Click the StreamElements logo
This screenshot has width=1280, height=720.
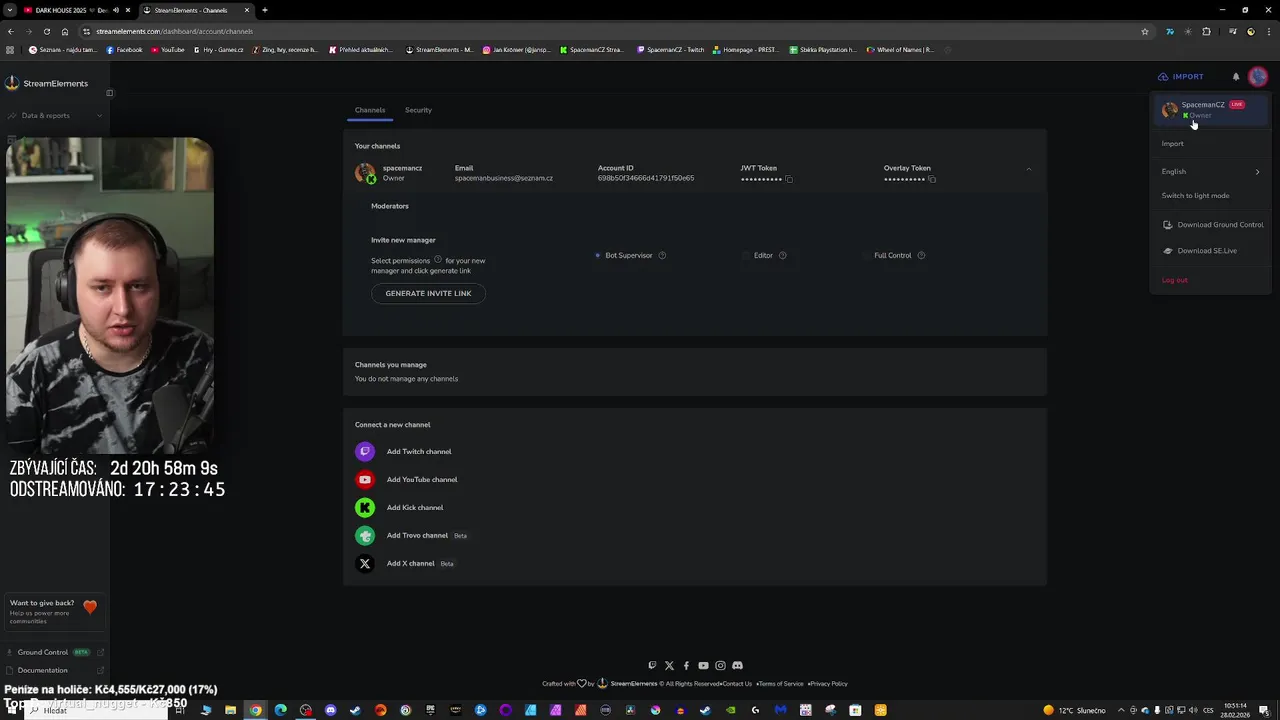coord(47,83)
